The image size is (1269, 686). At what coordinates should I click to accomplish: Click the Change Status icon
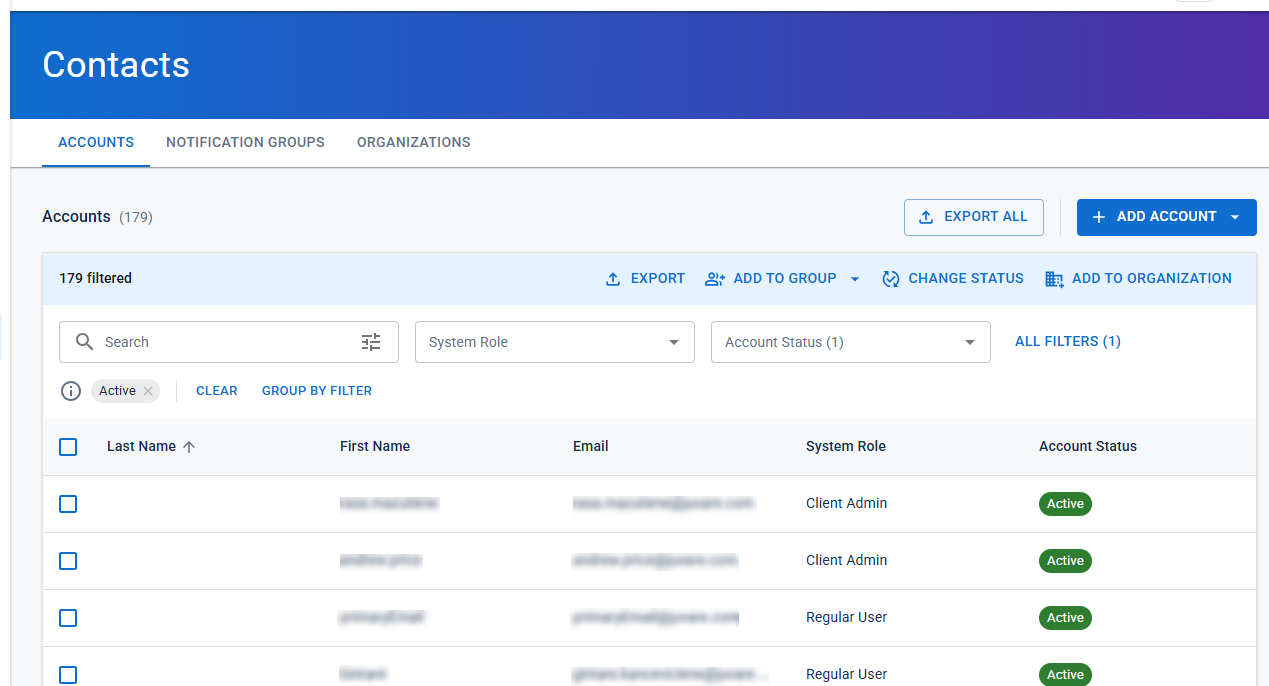click(x=891, y=279)
